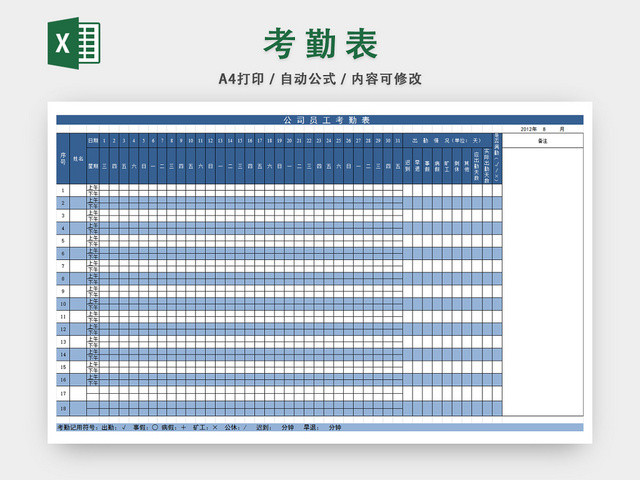Select the 实际出勤天数 column header
Screen dimensions: 640x480
pos(487,166)
